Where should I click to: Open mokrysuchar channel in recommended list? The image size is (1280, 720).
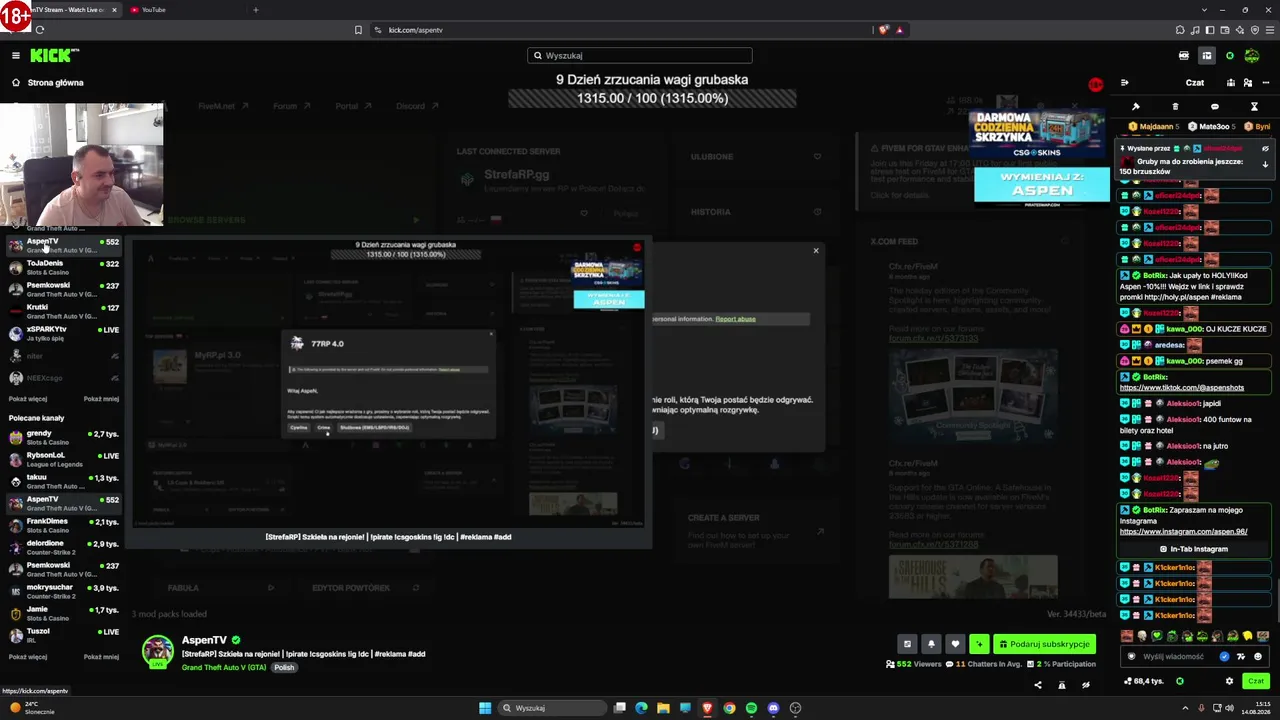coord(62,591)
